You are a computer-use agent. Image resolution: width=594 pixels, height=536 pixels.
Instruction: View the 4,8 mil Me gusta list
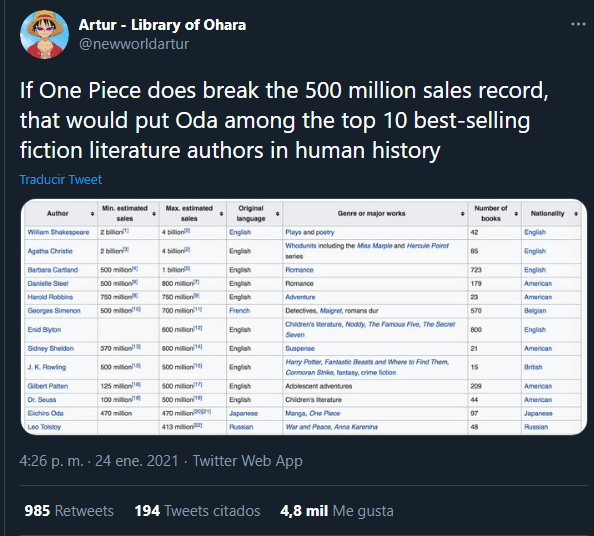(x=337, y=511)
